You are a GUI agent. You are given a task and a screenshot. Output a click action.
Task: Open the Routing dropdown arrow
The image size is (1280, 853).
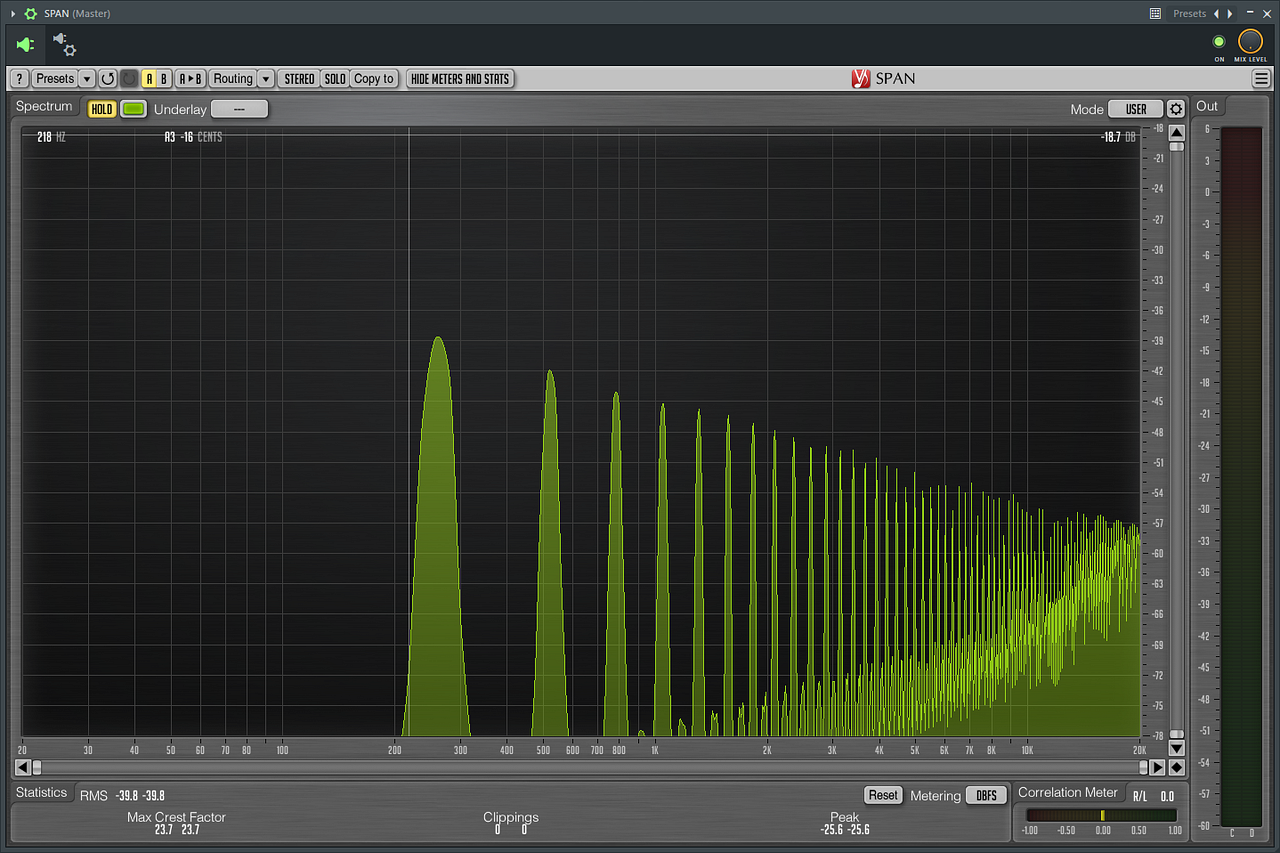point(265,78)
